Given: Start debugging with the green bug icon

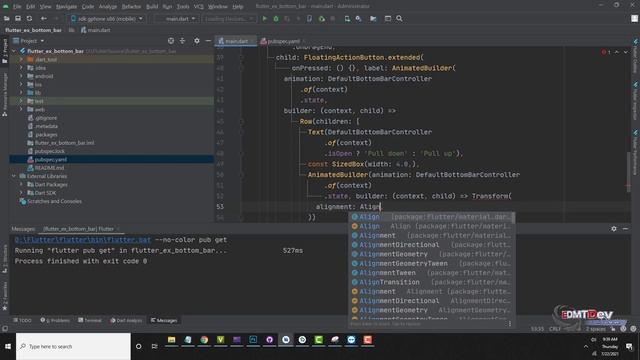Looking at the screenshot, I should [276, 18].
